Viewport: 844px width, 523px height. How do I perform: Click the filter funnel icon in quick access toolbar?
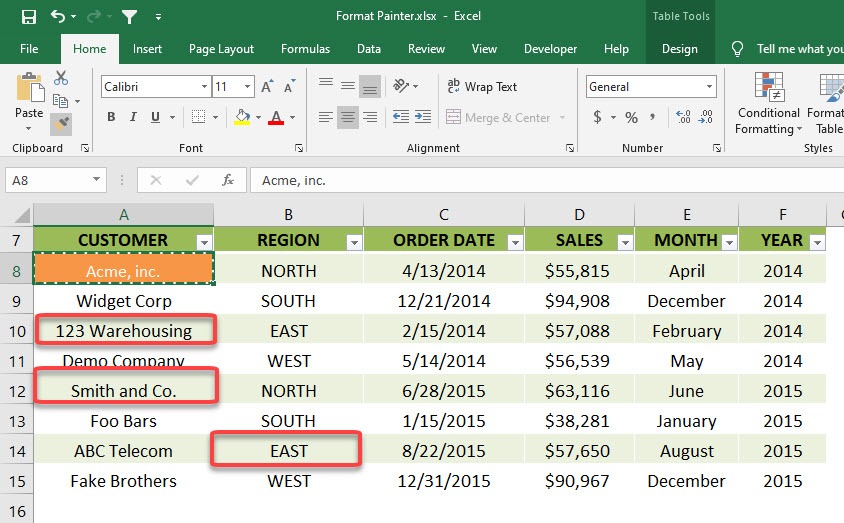pos(129,17)
